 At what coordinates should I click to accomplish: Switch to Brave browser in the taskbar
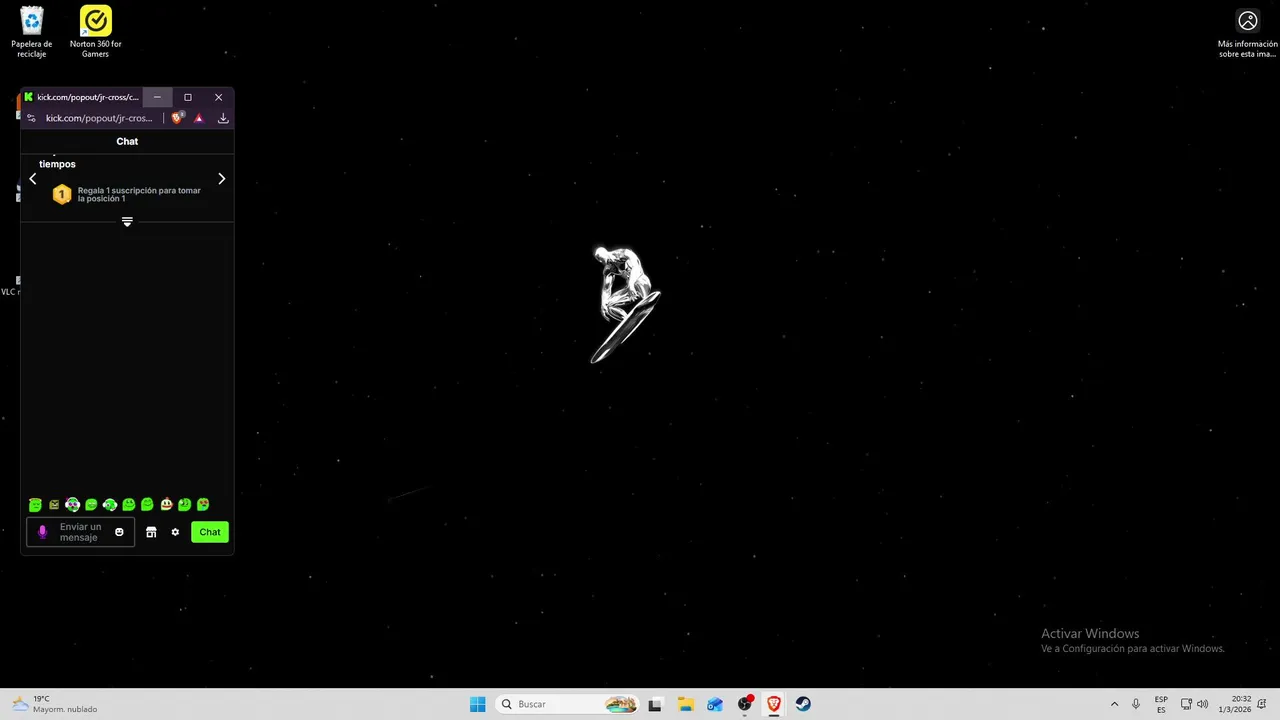(x=774, y=704)
